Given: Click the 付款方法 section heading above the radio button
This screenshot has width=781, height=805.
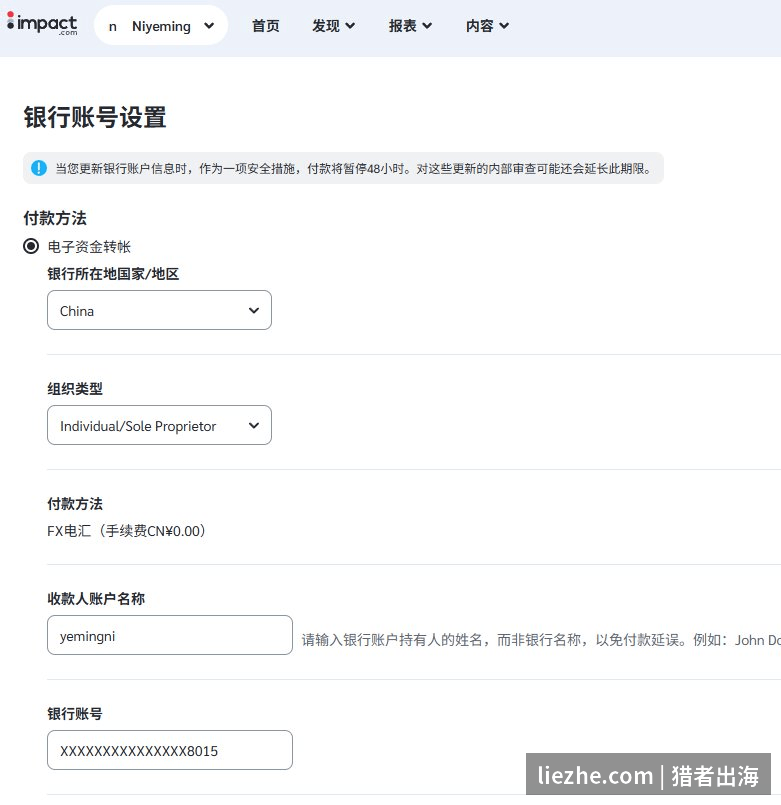Looking at the screenshot, I should pyautogui.click(x=55, y=218).
